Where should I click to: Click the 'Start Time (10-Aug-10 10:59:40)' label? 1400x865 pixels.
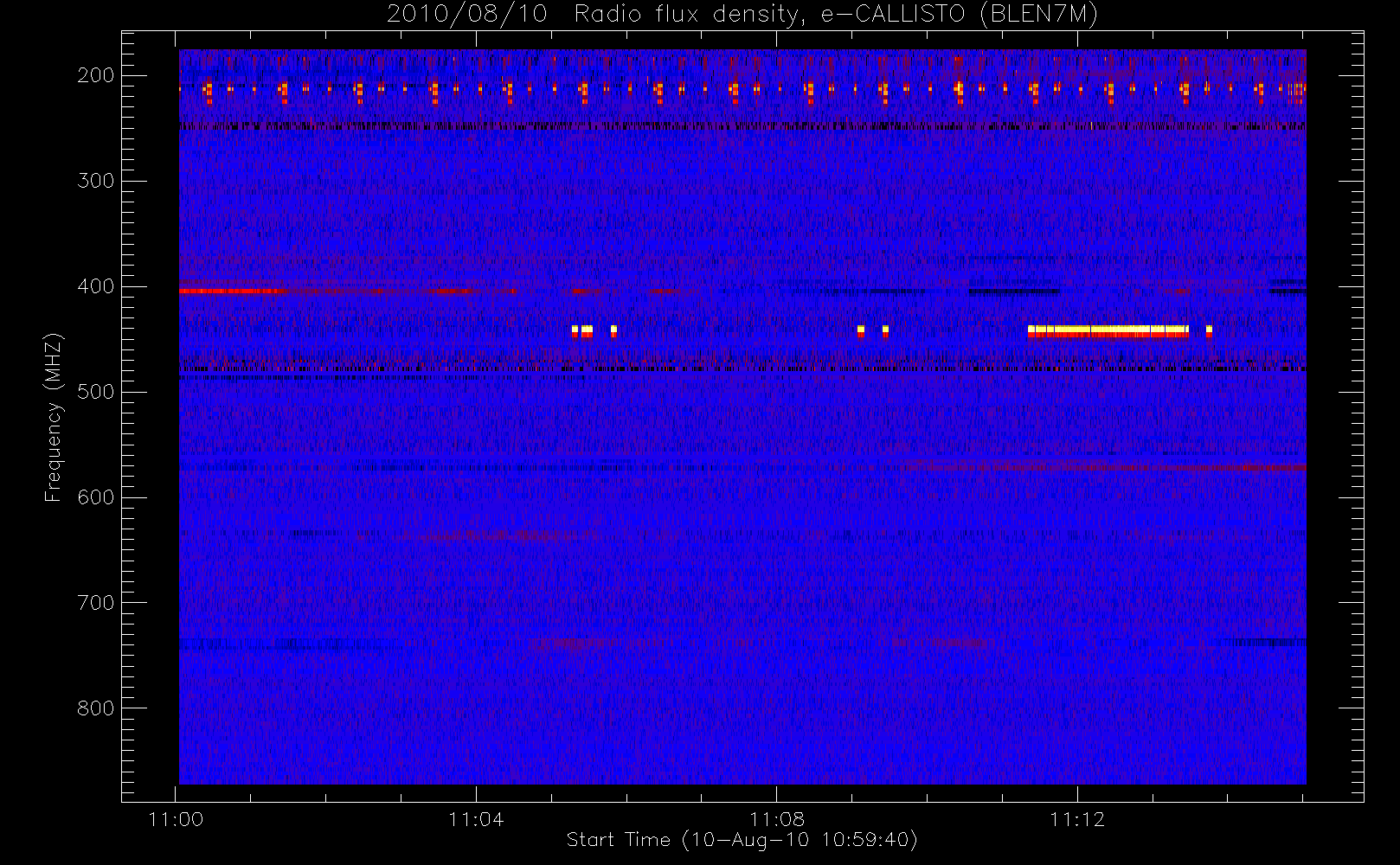(742, 840)
